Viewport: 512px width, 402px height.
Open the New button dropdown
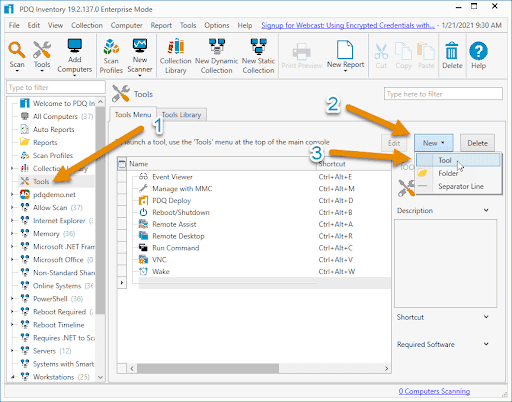point(433,143)
